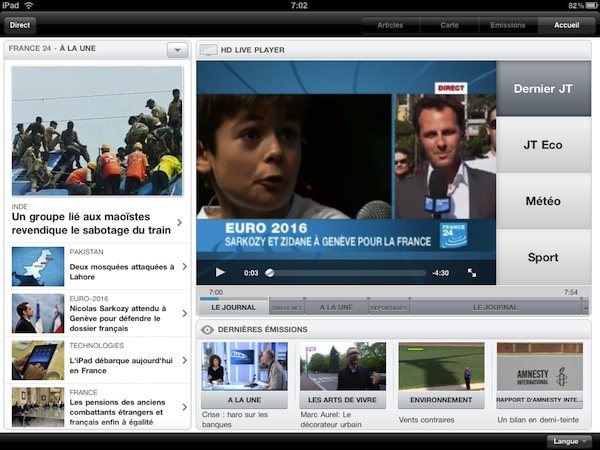Viewport: 600px width, 450px height.
Task: Open the Maoist train sabotage headline
Action: pyautogui.click(x=91, y=223)
